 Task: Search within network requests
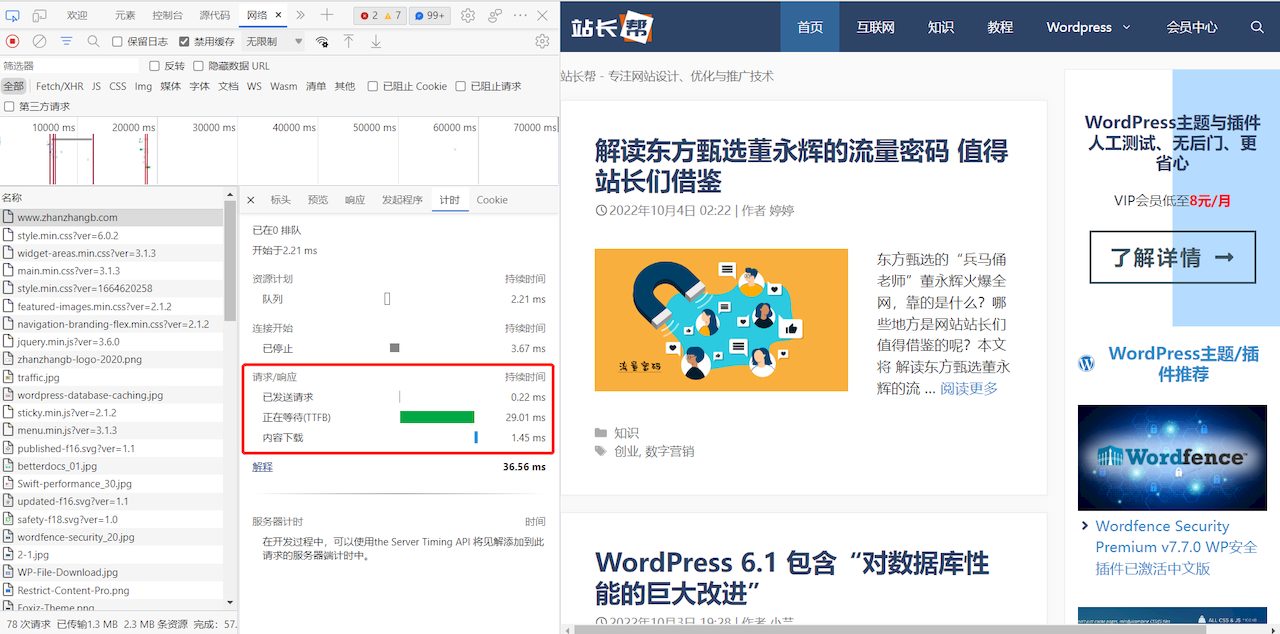[x=94, y=41]
